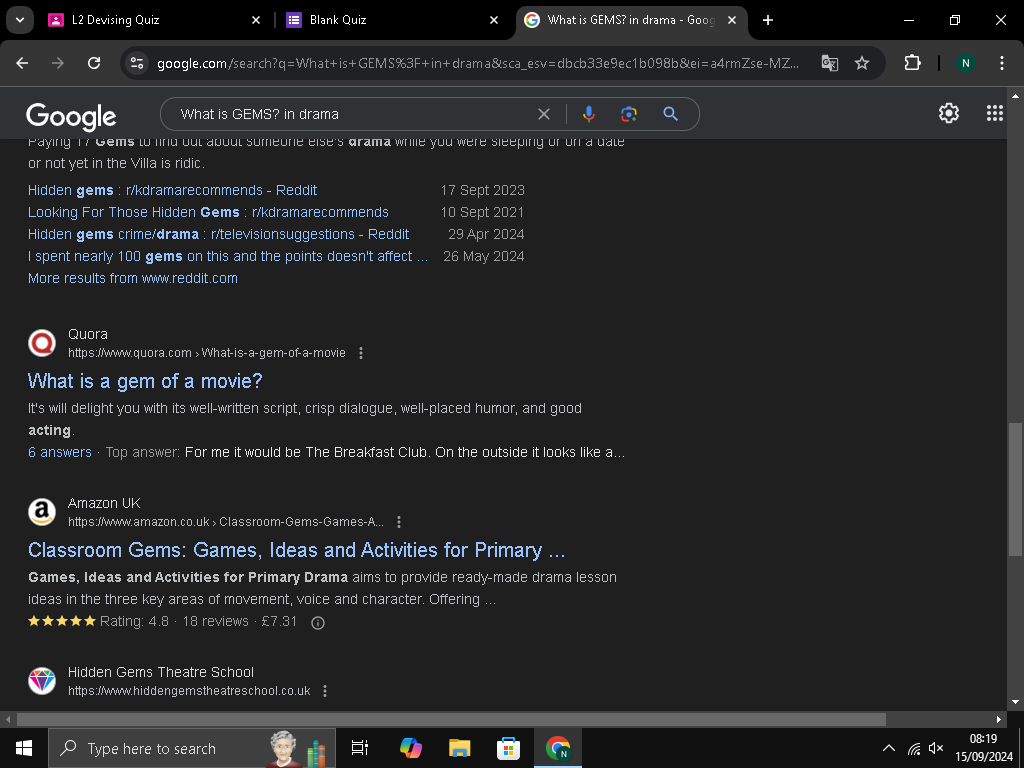Open the Extensions puzzle icon
1024x768 pixels.
coord(912,63)
